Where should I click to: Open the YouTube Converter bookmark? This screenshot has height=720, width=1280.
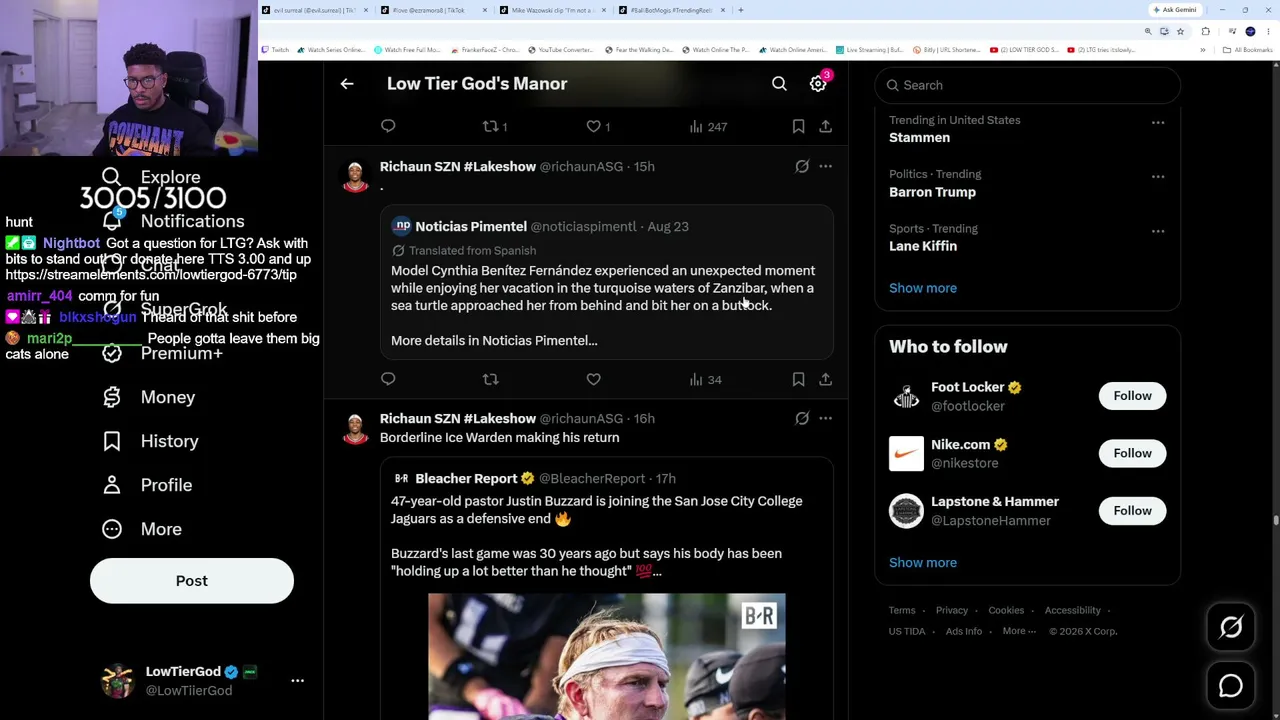tap(560, 50)
